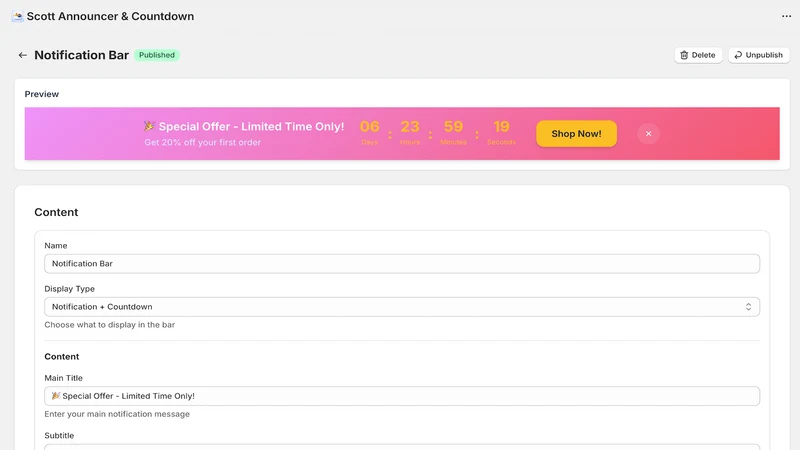
Task: Click the helper text Choose what to display
Action: pos(110,324)
